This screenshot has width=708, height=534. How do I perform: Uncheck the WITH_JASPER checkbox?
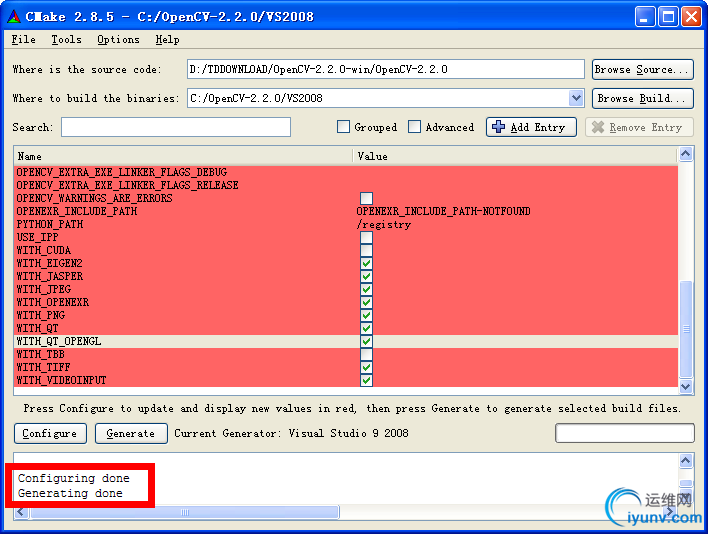tap(366, 276)
